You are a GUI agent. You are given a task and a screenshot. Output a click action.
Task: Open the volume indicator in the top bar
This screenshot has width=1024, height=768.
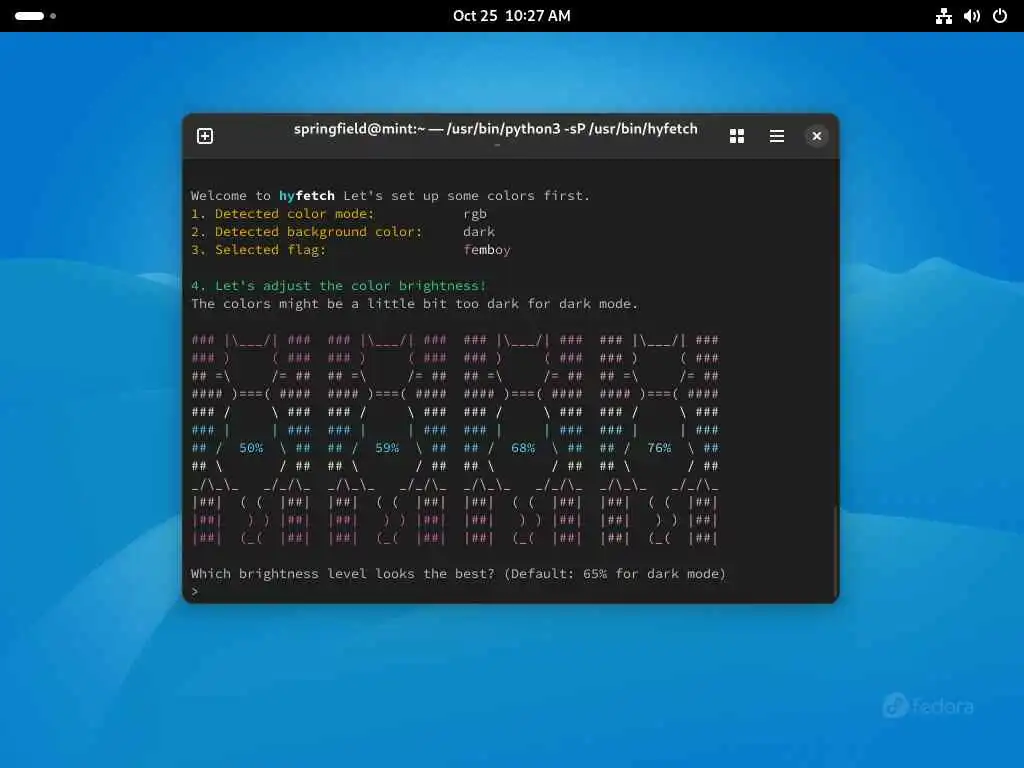[x=972, y=16]
